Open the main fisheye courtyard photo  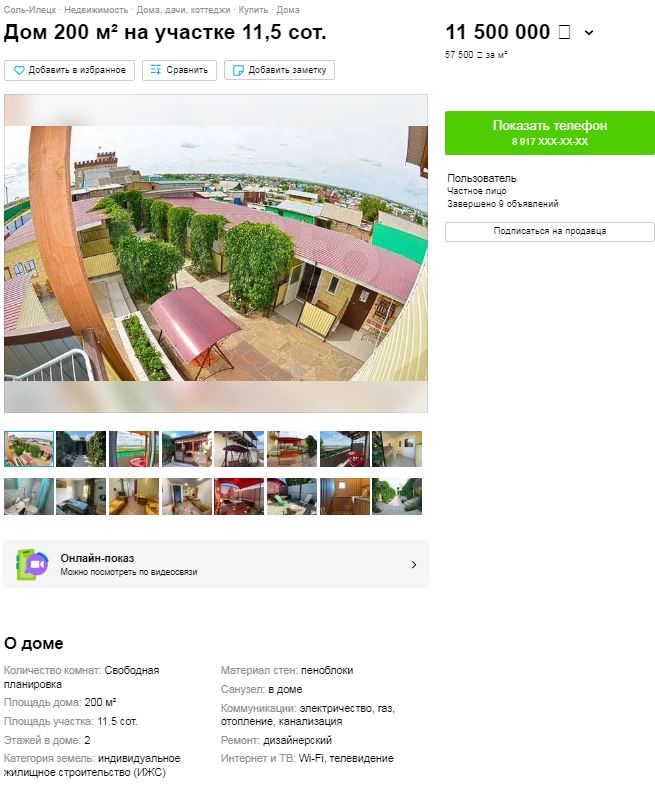(216, 253)
